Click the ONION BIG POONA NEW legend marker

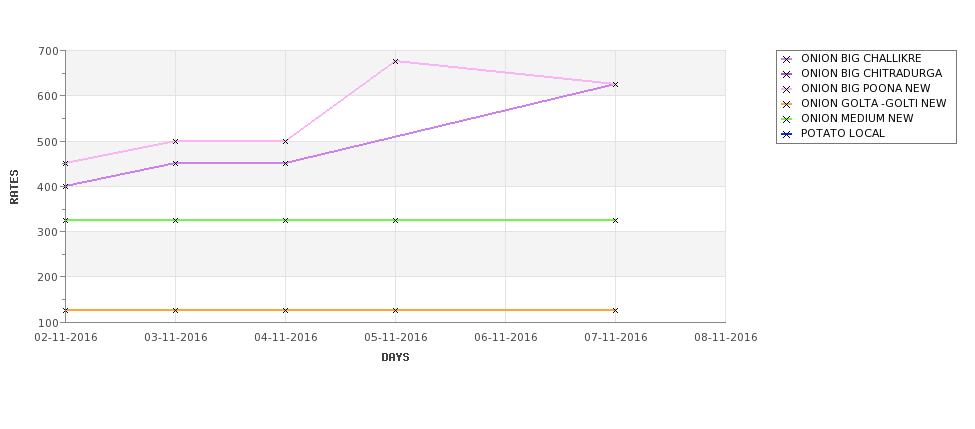(x=787, y=89)
